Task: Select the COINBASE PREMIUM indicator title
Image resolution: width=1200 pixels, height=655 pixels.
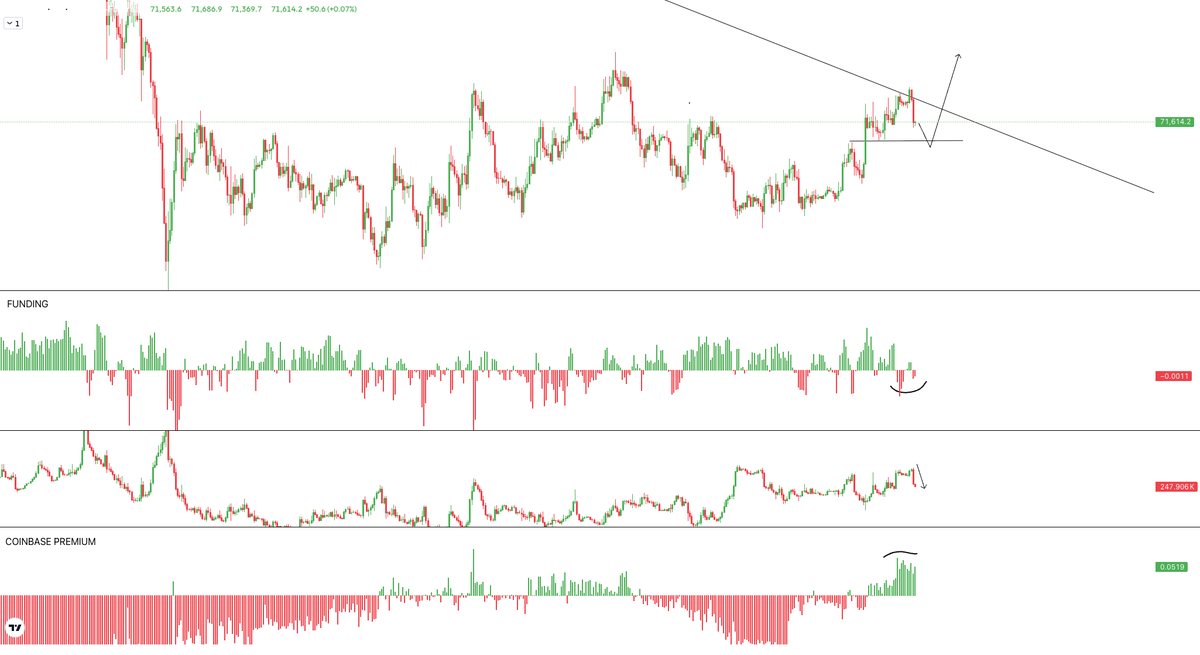Action: pyautogui.click(x=51, y=541)
